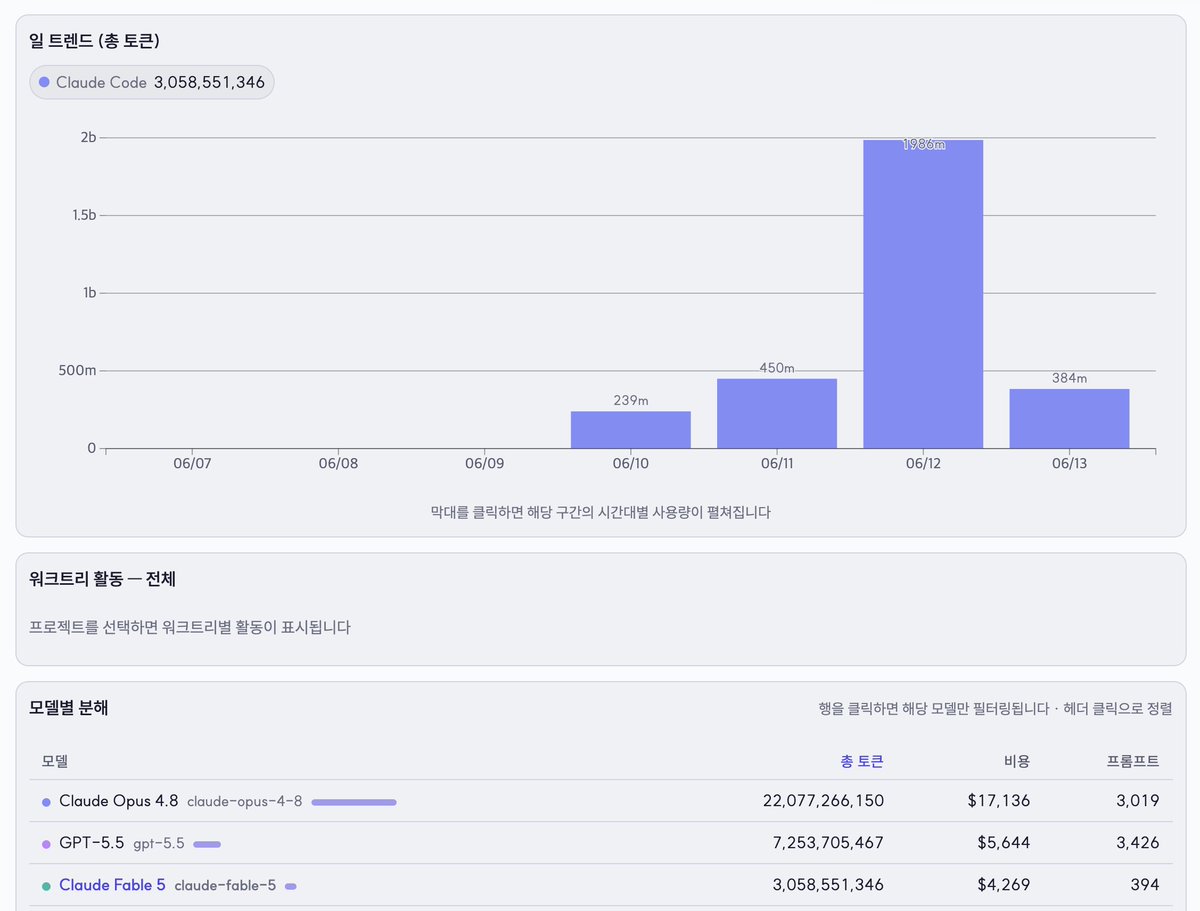Filter by the Claude Opus 4.8 row
This screenshot has width=1200, height=911.
(x=601, y=801)
